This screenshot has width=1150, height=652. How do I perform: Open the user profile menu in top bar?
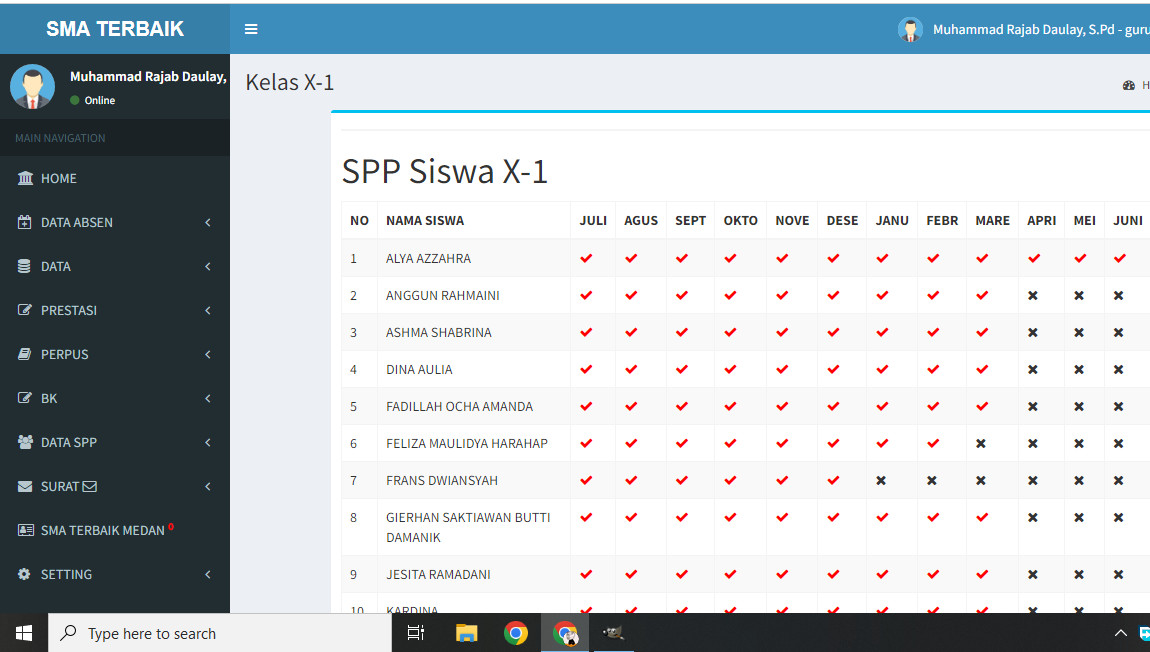1022,29
